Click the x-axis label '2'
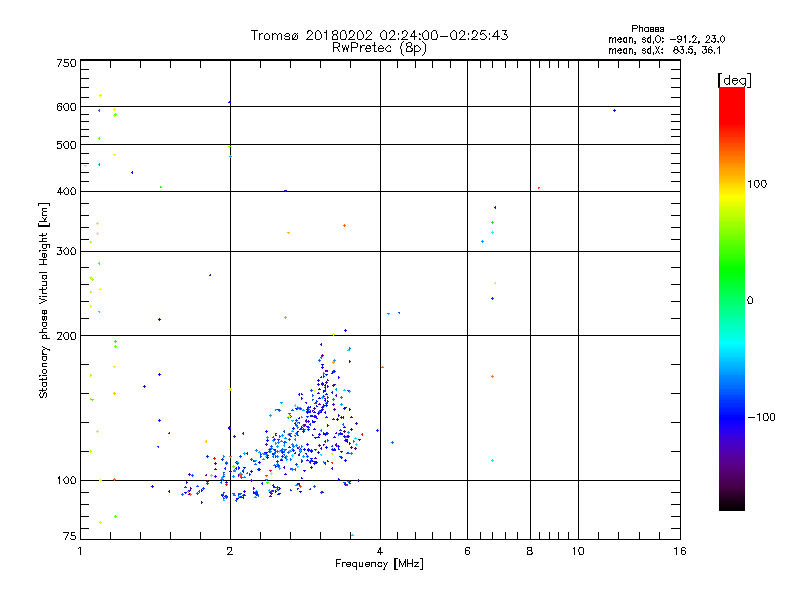The image size is (800, 600). tap(230, 551)
